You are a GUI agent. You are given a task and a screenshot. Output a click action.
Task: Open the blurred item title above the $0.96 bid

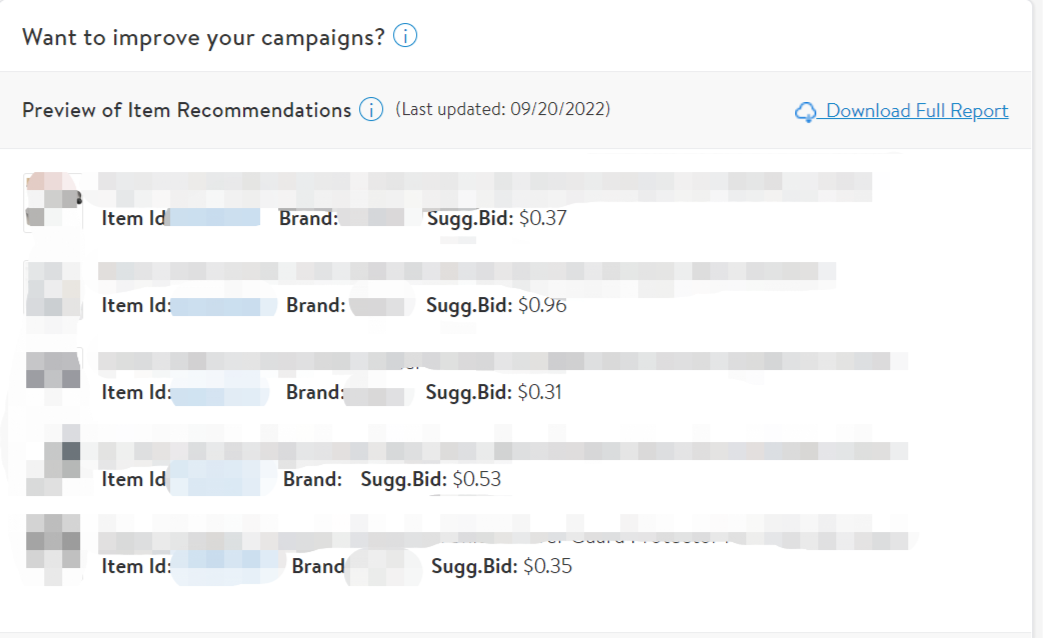point(467,272)
